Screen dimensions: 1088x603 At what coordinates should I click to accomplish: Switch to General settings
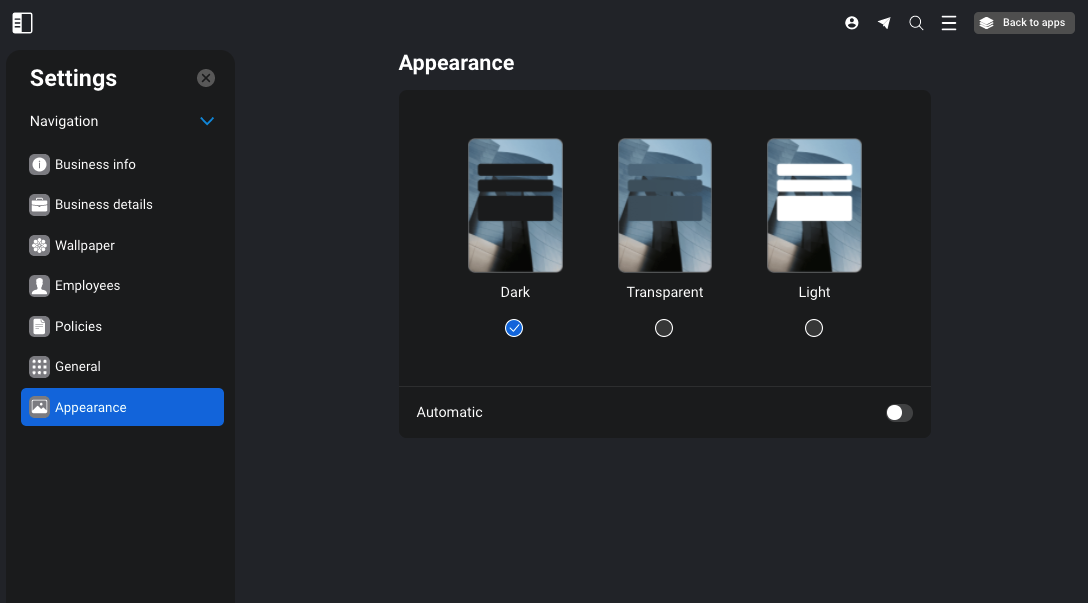(122, 366)
